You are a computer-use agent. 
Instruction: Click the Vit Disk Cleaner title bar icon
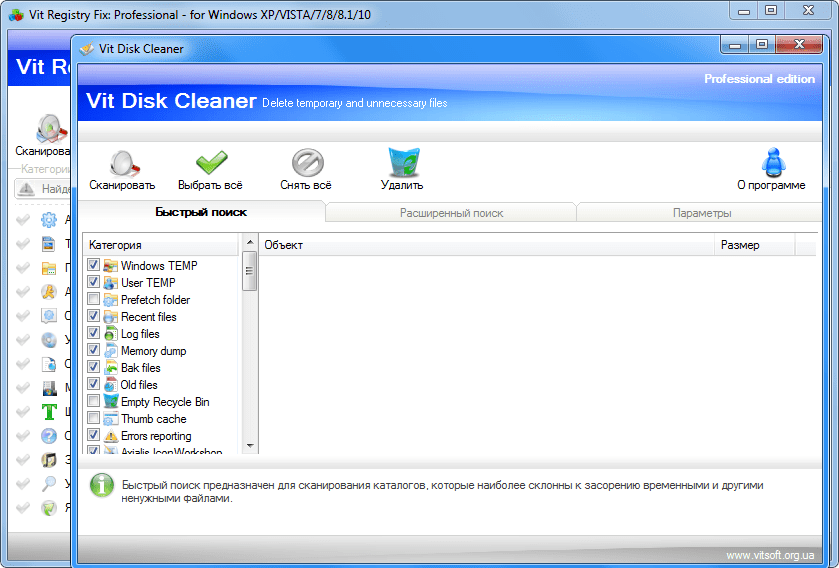[86, 49]
